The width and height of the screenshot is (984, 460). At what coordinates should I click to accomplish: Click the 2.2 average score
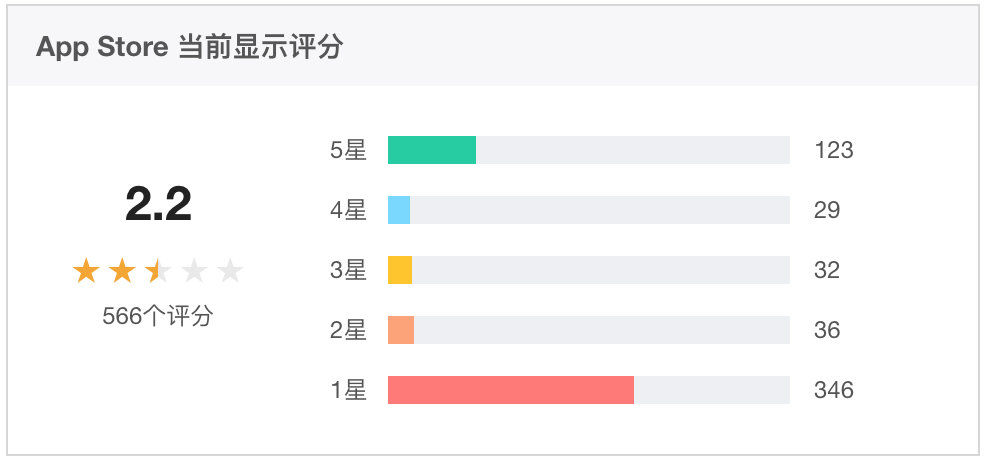[158, 205]
